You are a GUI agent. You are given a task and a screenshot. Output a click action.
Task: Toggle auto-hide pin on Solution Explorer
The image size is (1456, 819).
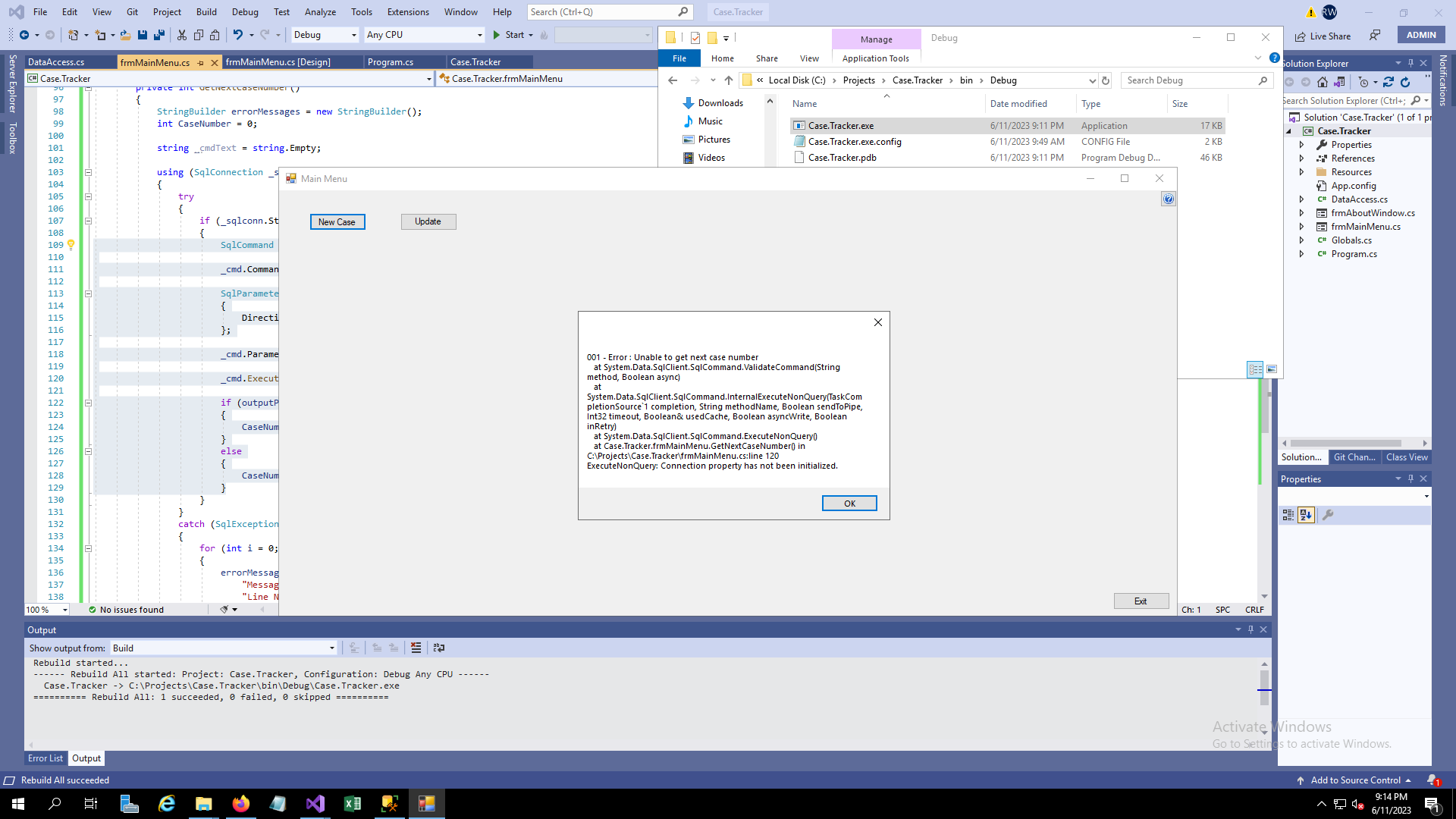click(x=1410, y=63)
